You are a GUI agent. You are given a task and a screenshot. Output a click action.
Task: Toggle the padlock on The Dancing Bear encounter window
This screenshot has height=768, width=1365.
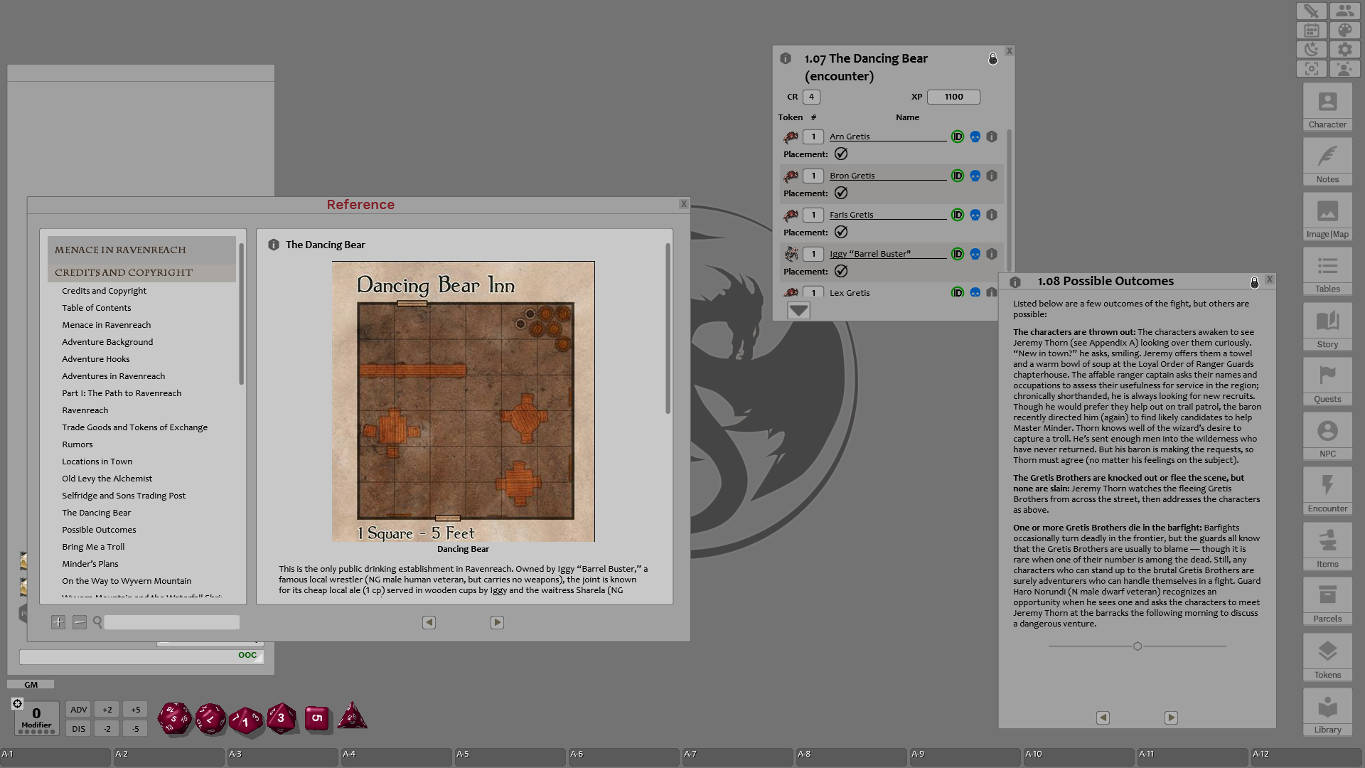point(992,59)
